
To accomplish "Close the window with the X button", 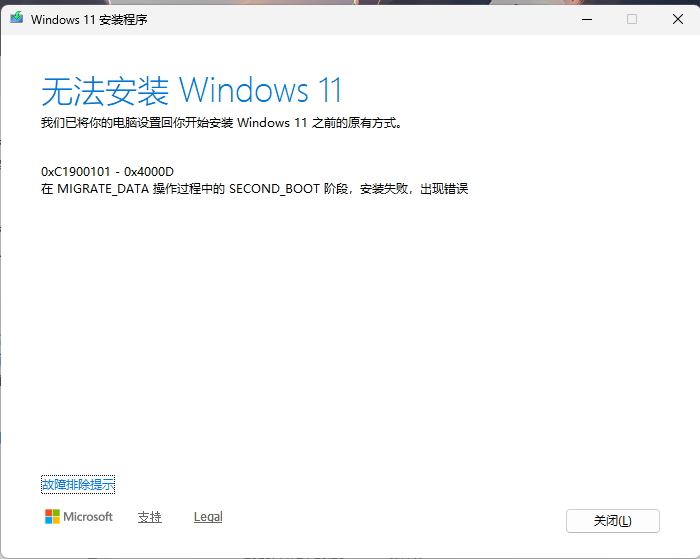I will pyautogui.click(x=678, y=19).
